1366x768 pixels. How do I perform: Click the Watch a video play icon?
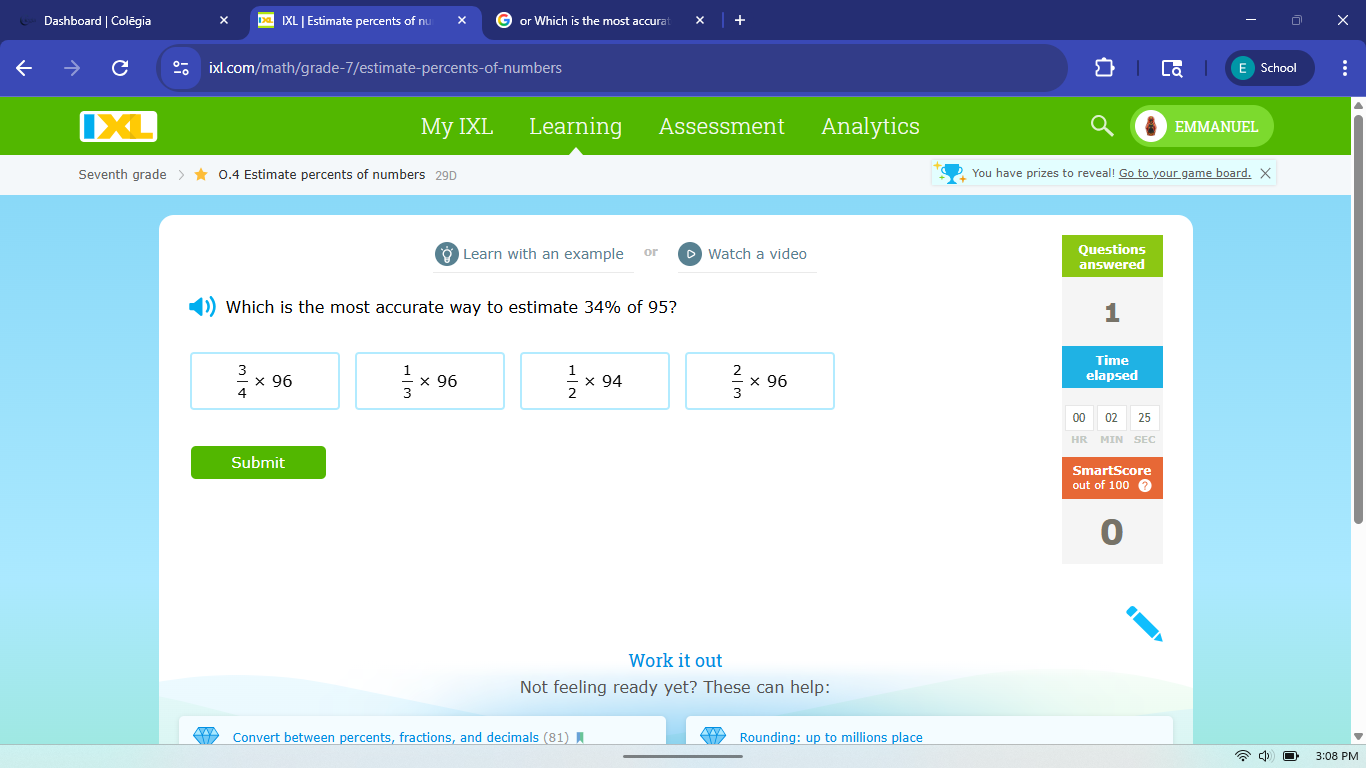pyautogui.click(x=690, y=254)
